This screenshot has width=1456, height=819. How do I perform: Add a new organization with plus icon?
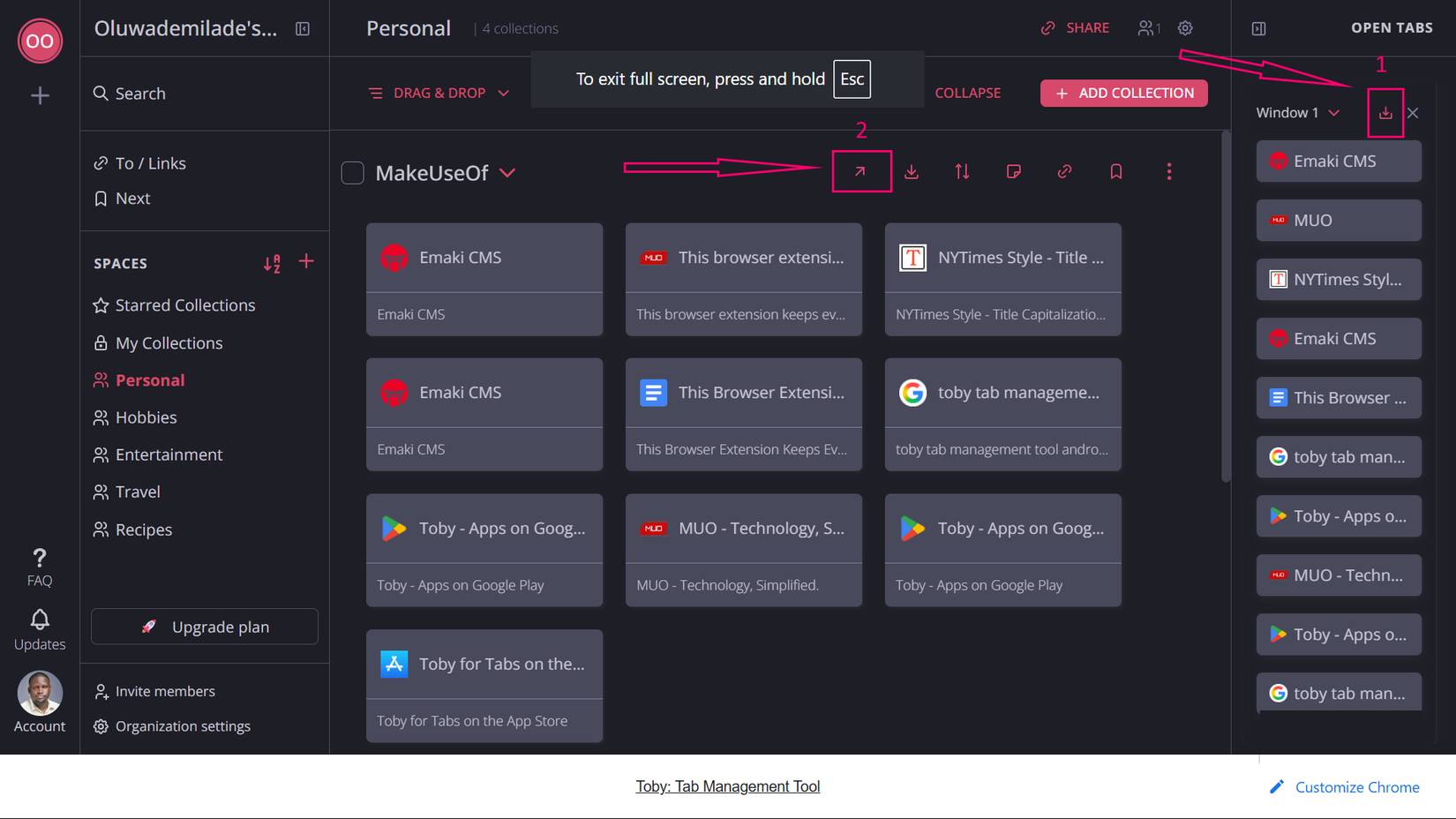click(40, 95)
